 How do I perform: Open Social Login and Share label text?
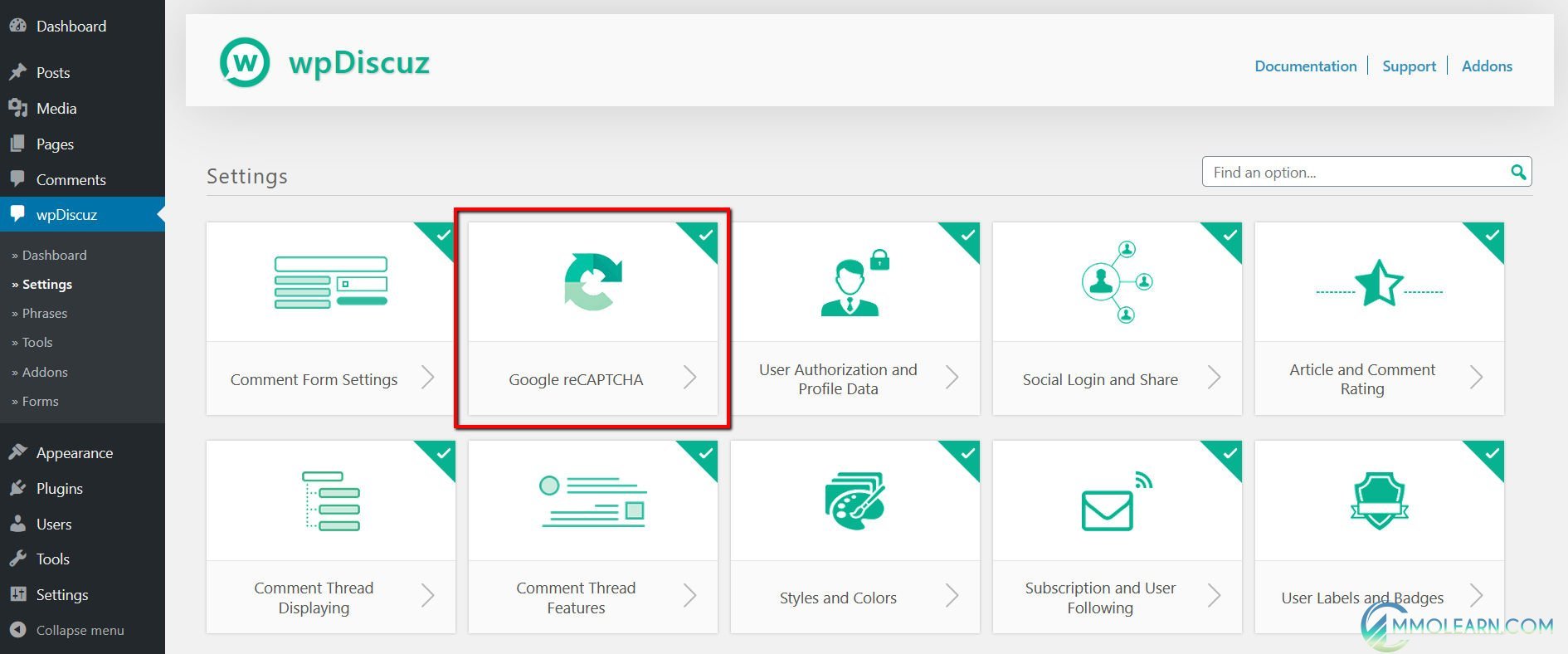pyautogui.click(x=1100, y=379)
